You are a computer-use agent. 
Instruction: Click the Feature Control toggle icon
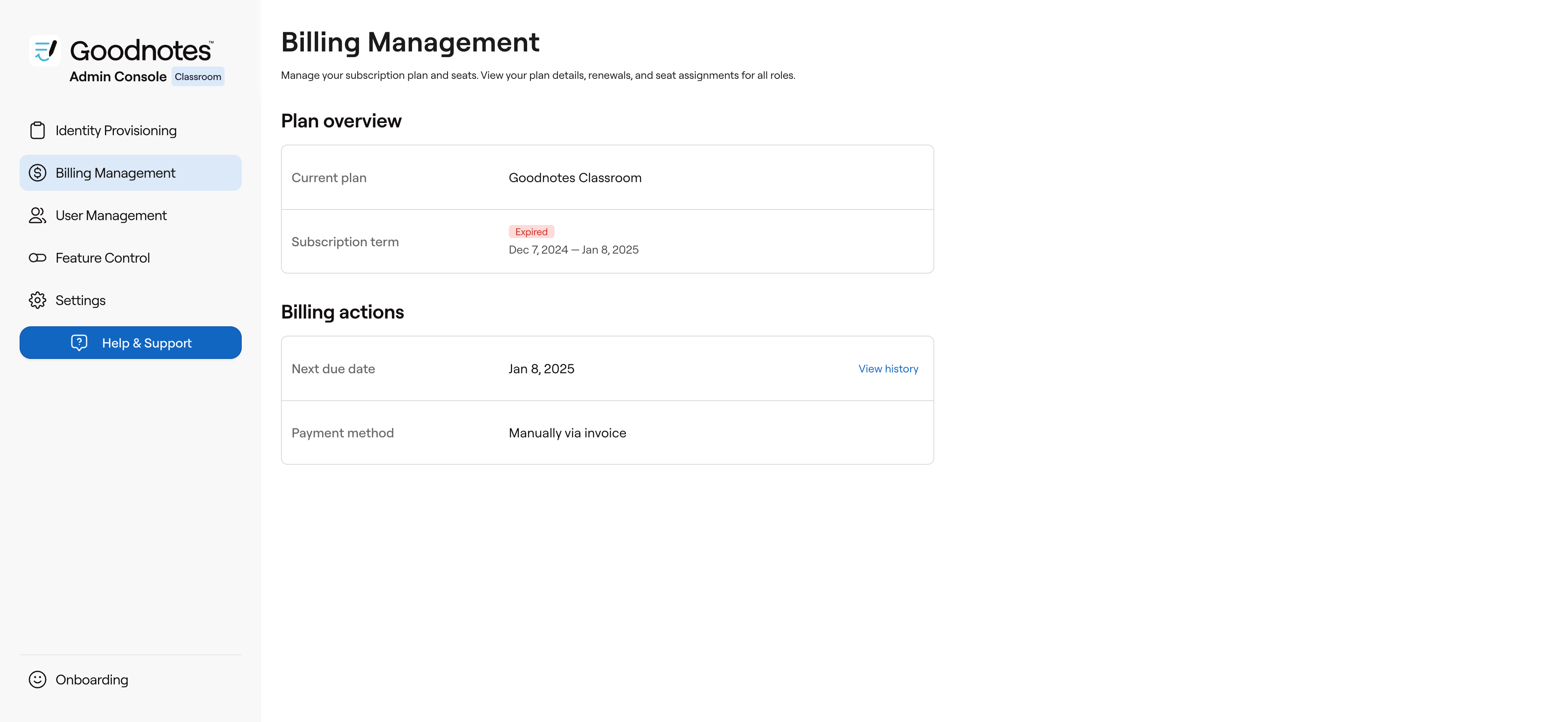(37, 258)
